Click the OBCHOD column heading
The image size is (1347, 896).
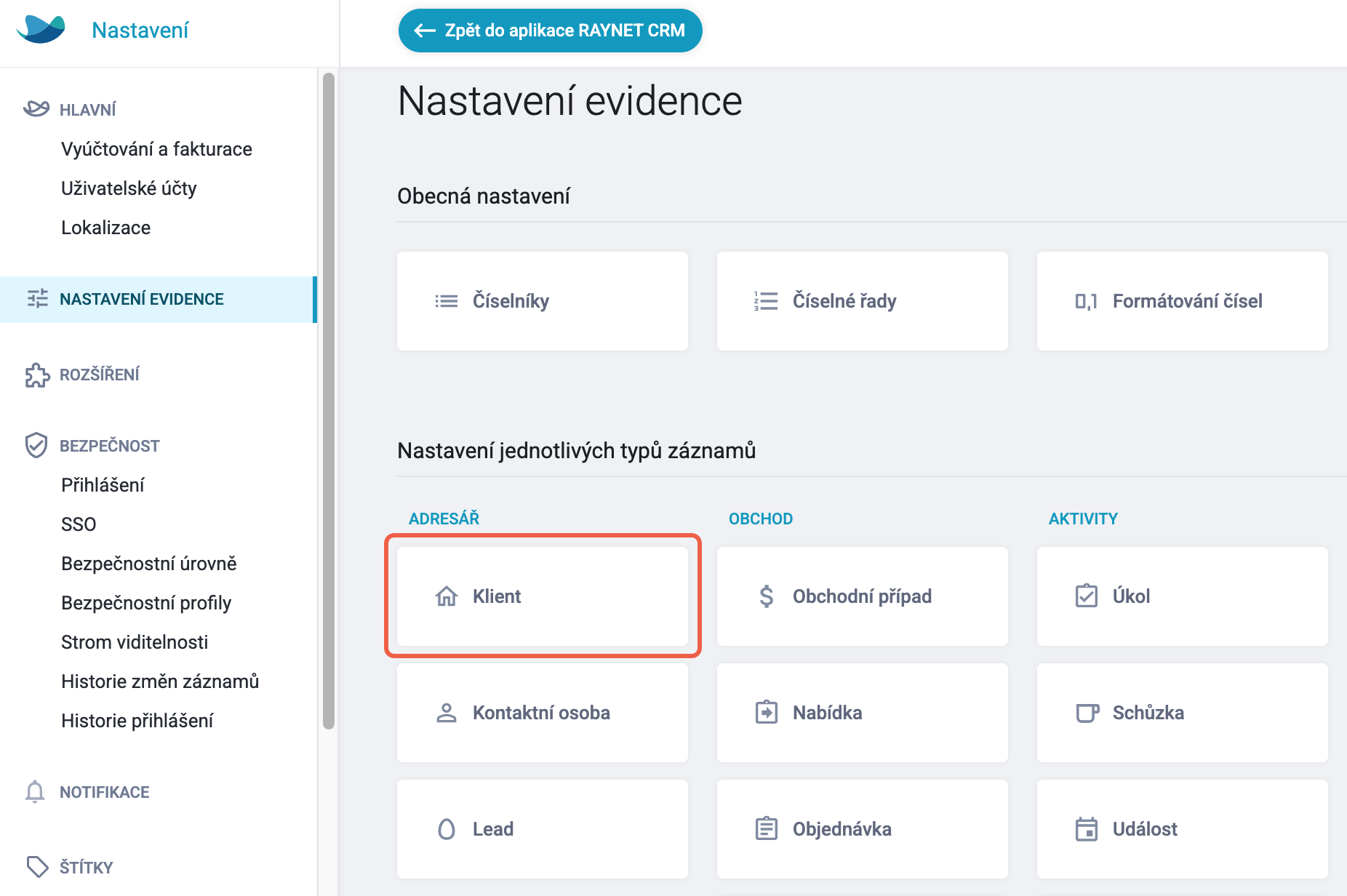[761, 519]
